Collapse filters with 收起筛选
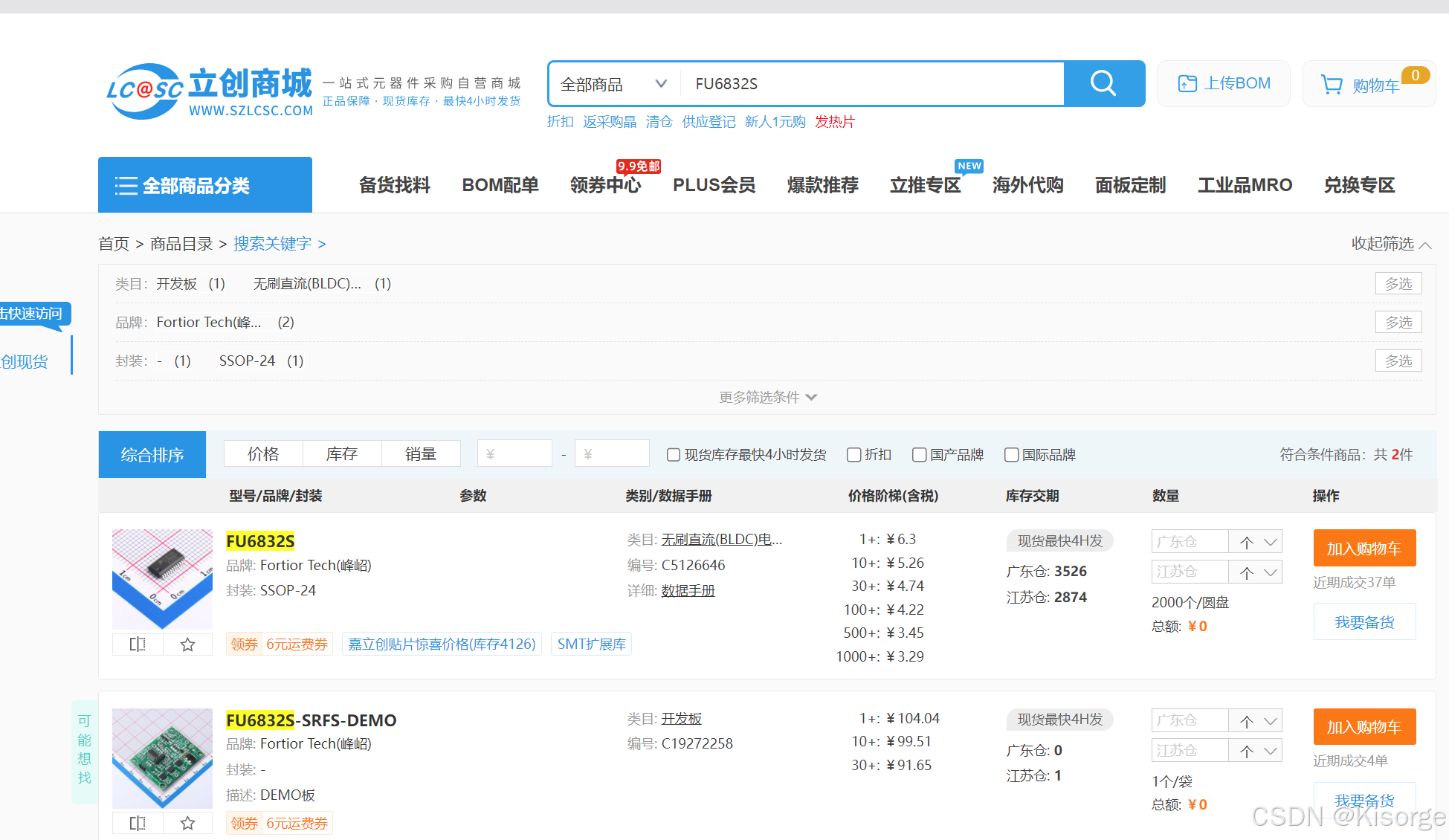 pos(1391,244)
